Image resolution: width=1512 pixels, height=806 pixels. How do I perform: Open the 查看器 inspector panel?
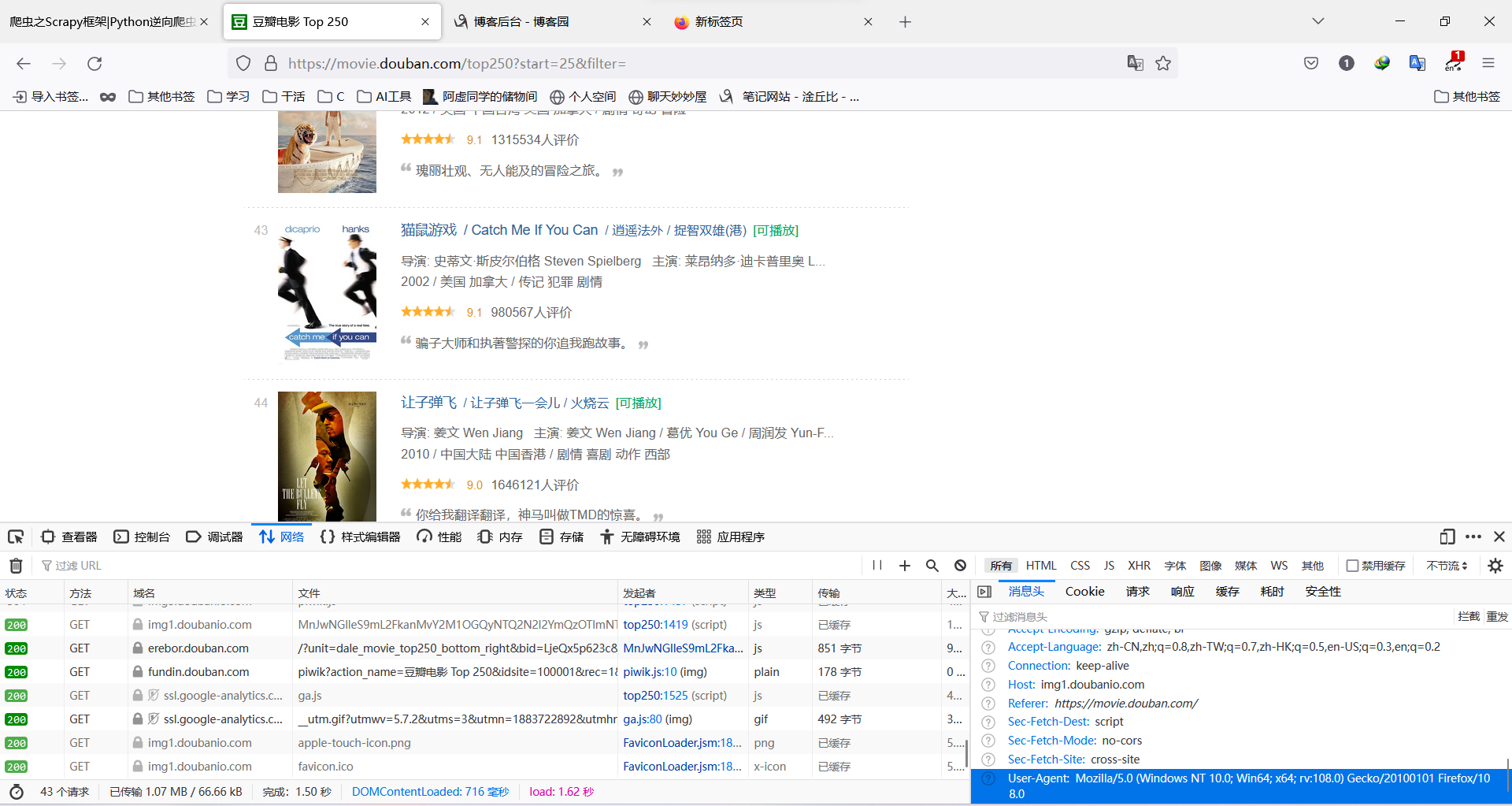pyautogui.click(x=69, y=537)
